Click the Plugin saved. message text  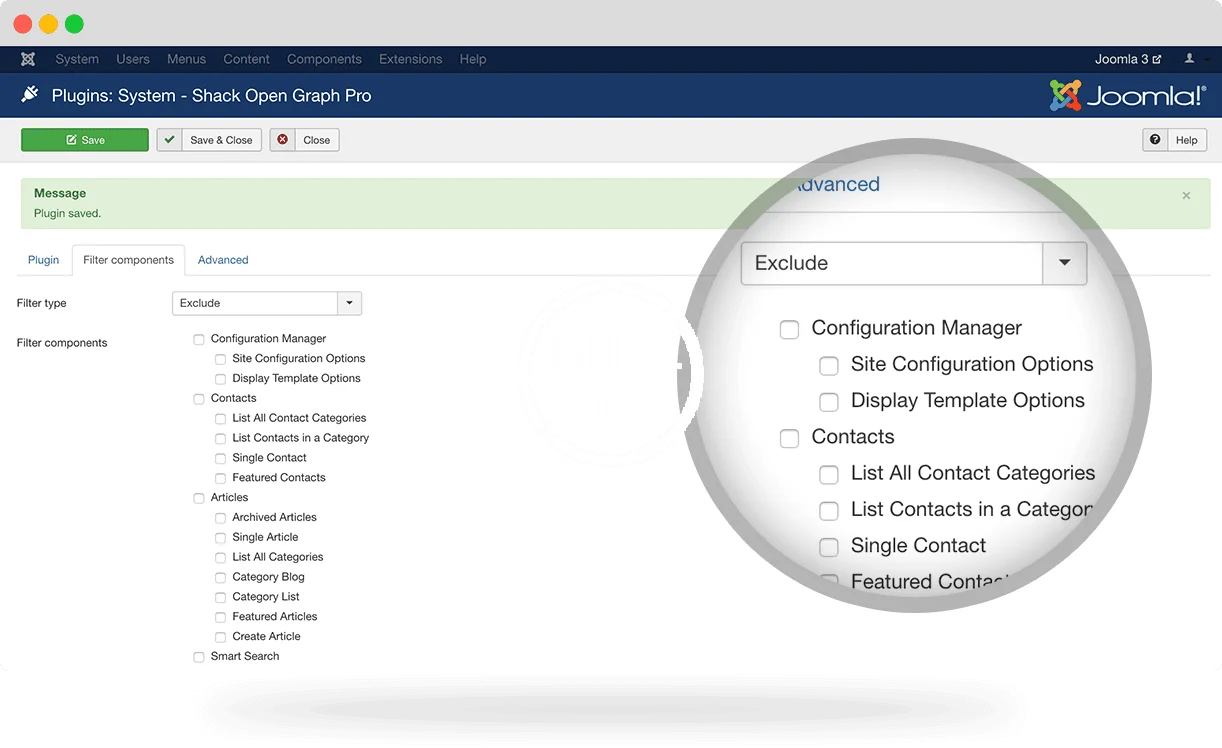67,213
